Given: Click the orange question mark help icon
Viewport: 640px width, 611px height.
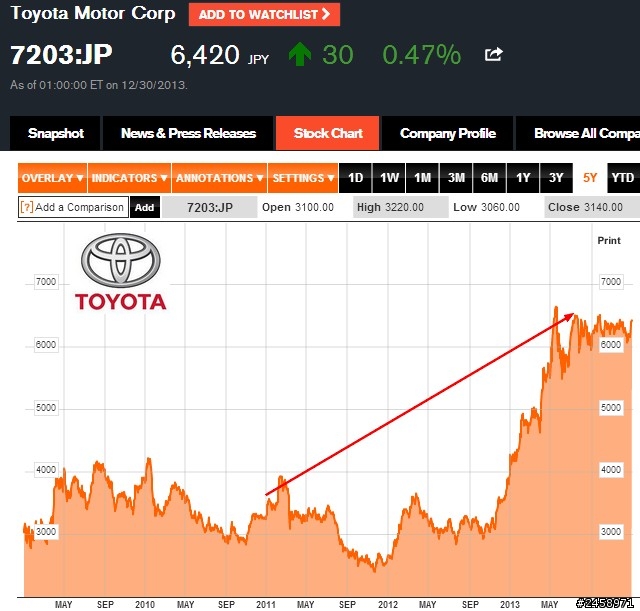Looking at the screenshot, I should coord(27,207).
